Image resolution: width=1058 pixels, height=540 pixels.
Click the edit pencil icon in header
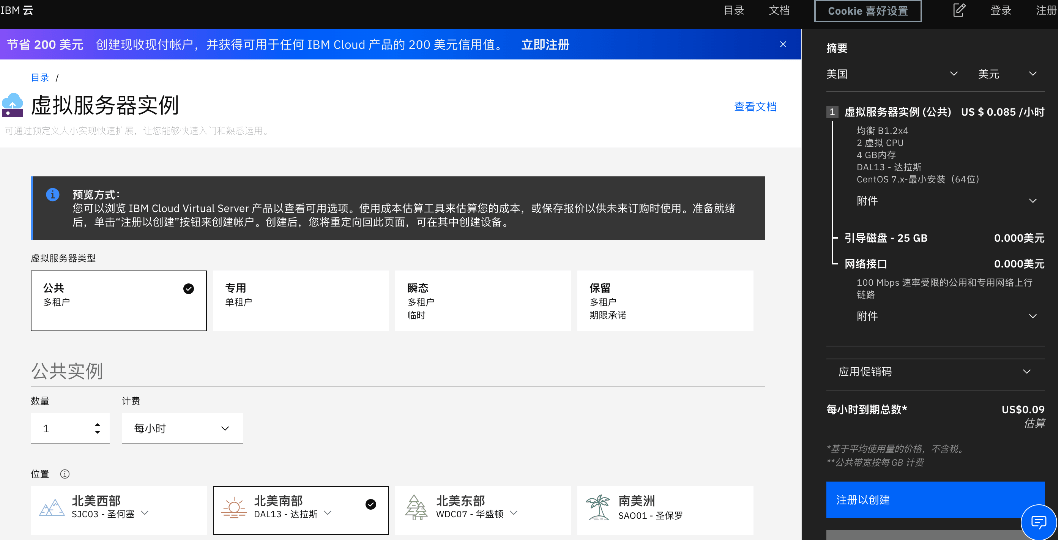click(959, 10)
